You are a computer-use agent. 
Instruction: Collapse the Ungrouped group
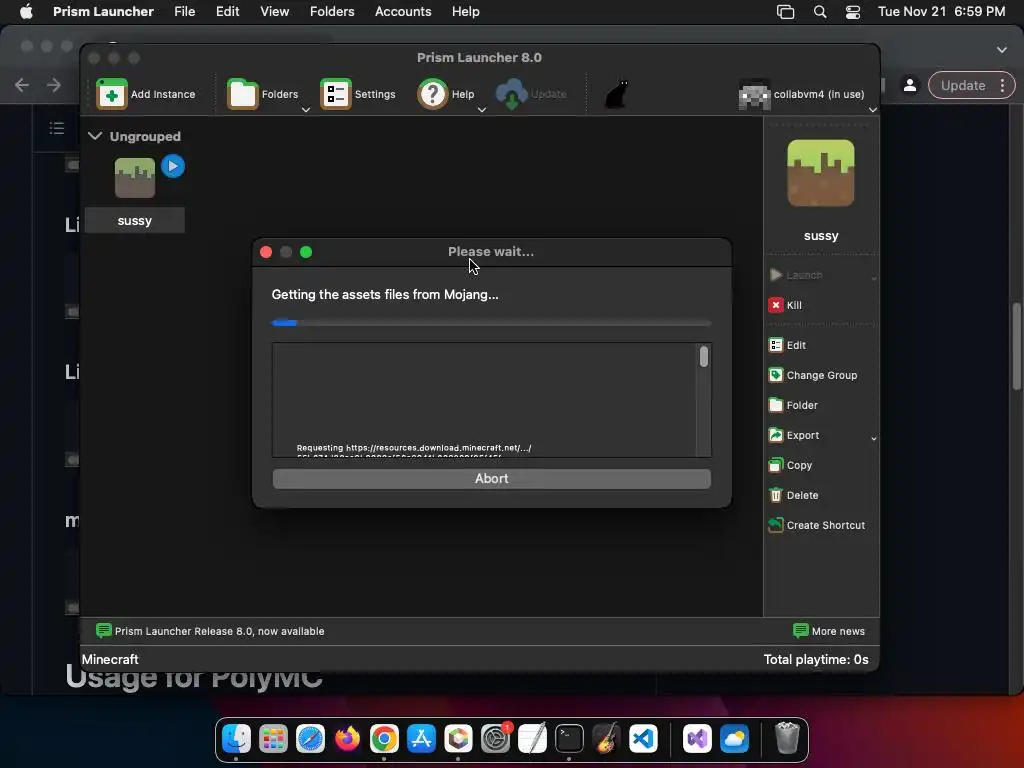pyautogui.click(x=95, y=136)
